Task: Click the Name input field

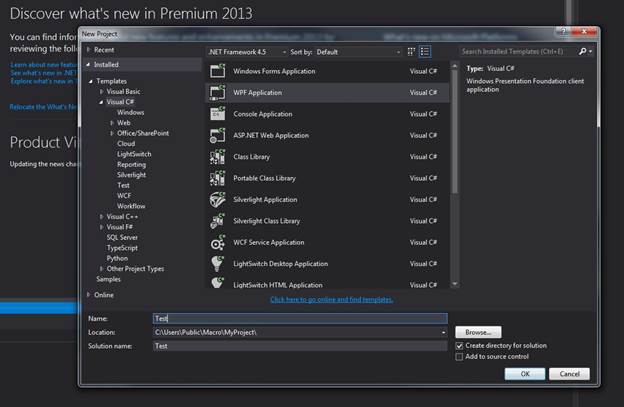Action: point(300,318)
